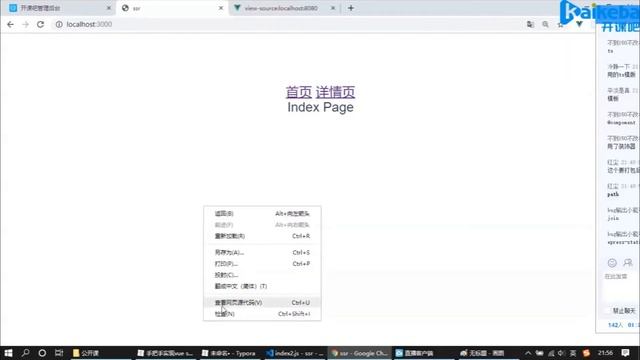Choose 返回 (Alt+left arrow) in the context menu
Viewport: 640px width, 360px height.
coord(262,213)
